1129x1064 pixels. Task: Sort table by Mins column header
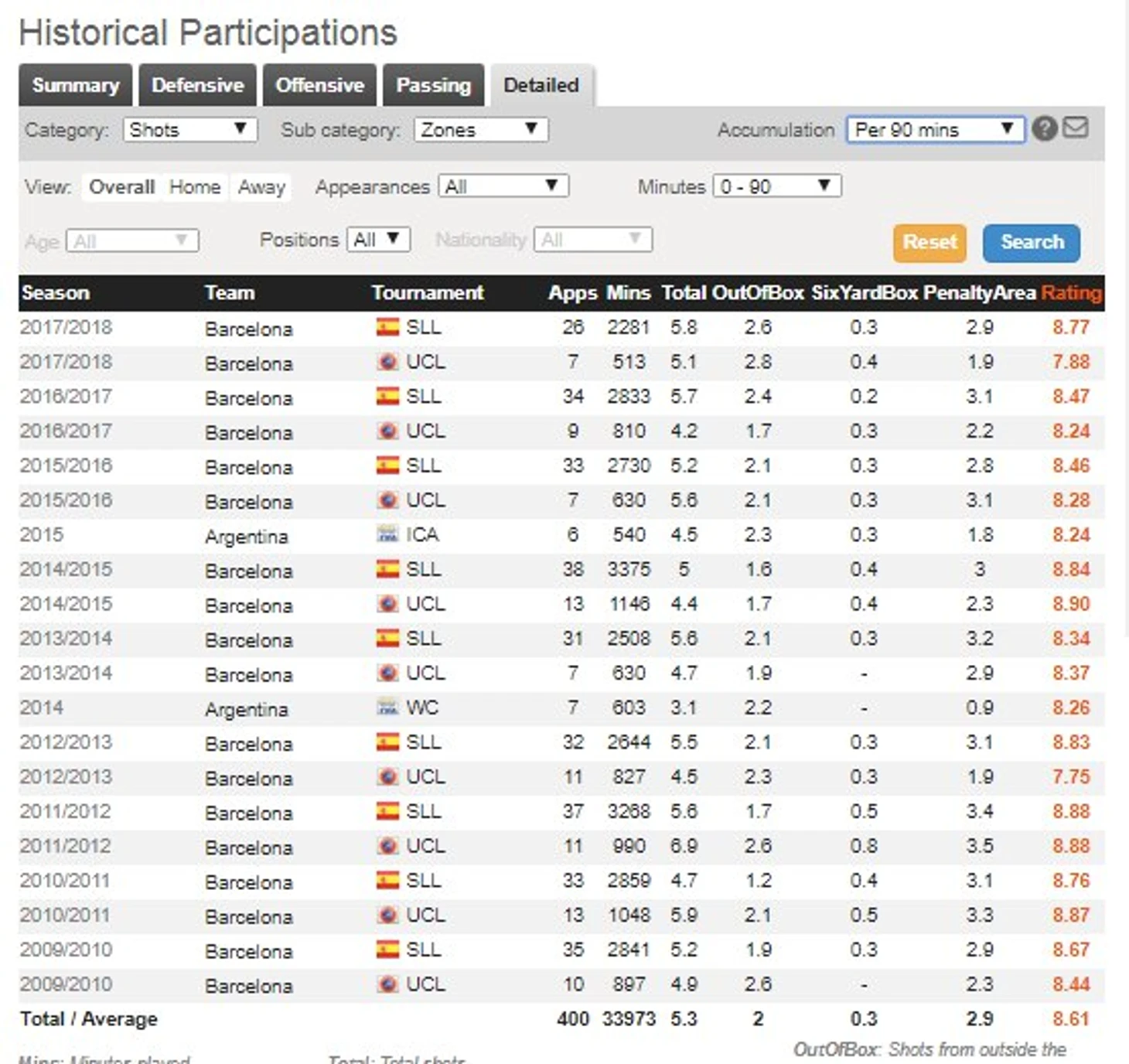click(x=628, y=293)
